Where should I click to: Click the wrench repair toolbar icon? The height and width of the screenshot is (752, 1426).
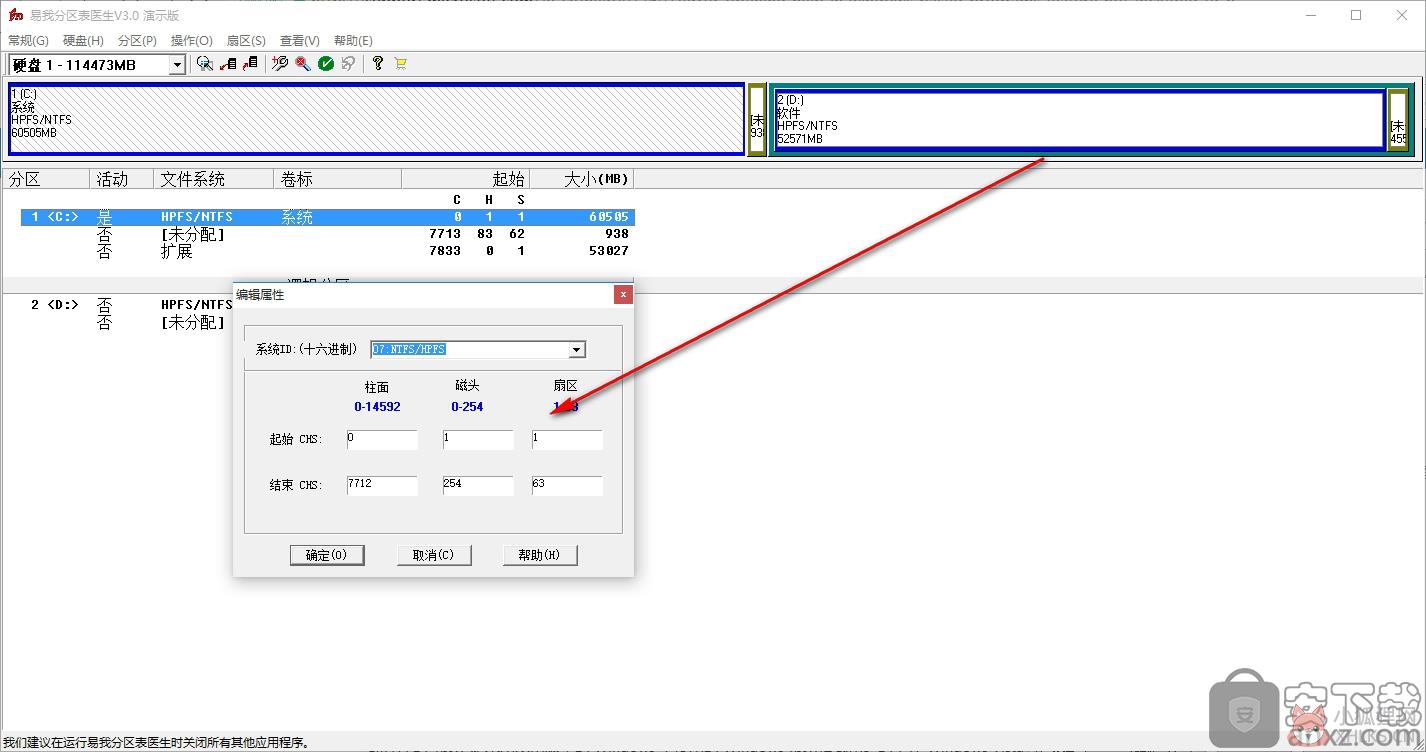pyautogui.click(x=280, y=64)
